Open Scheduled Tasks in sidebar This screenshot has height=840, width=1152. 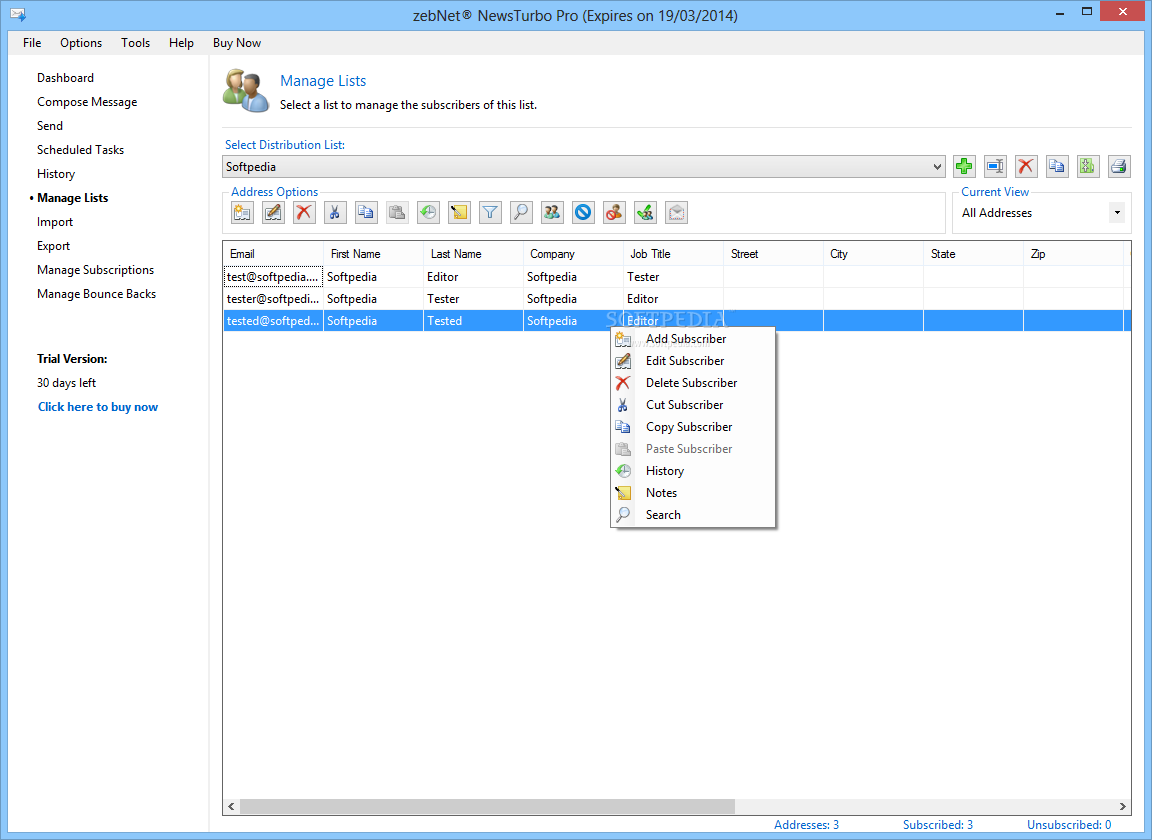[x=80, y=150]
